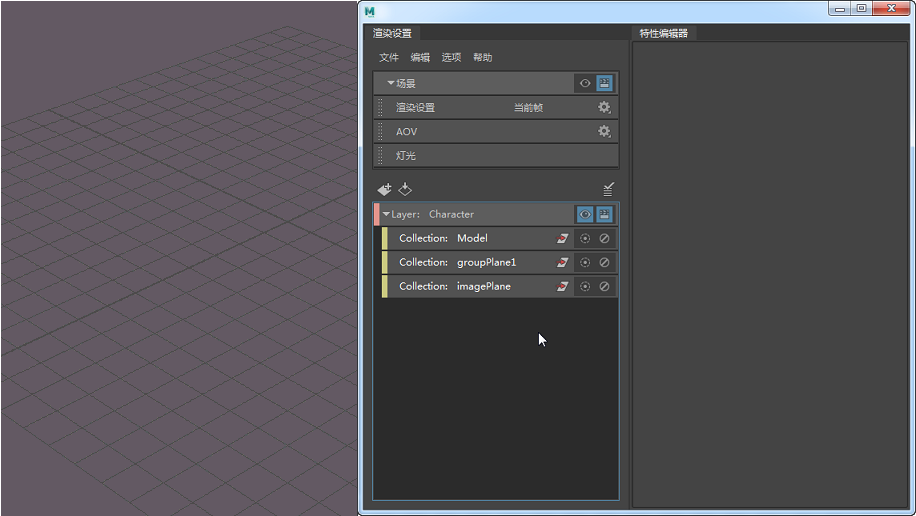This screenshot has width=916, height=516.
Task: Click red flag icon on groupPlane1 collection
Action: [562, 262]
